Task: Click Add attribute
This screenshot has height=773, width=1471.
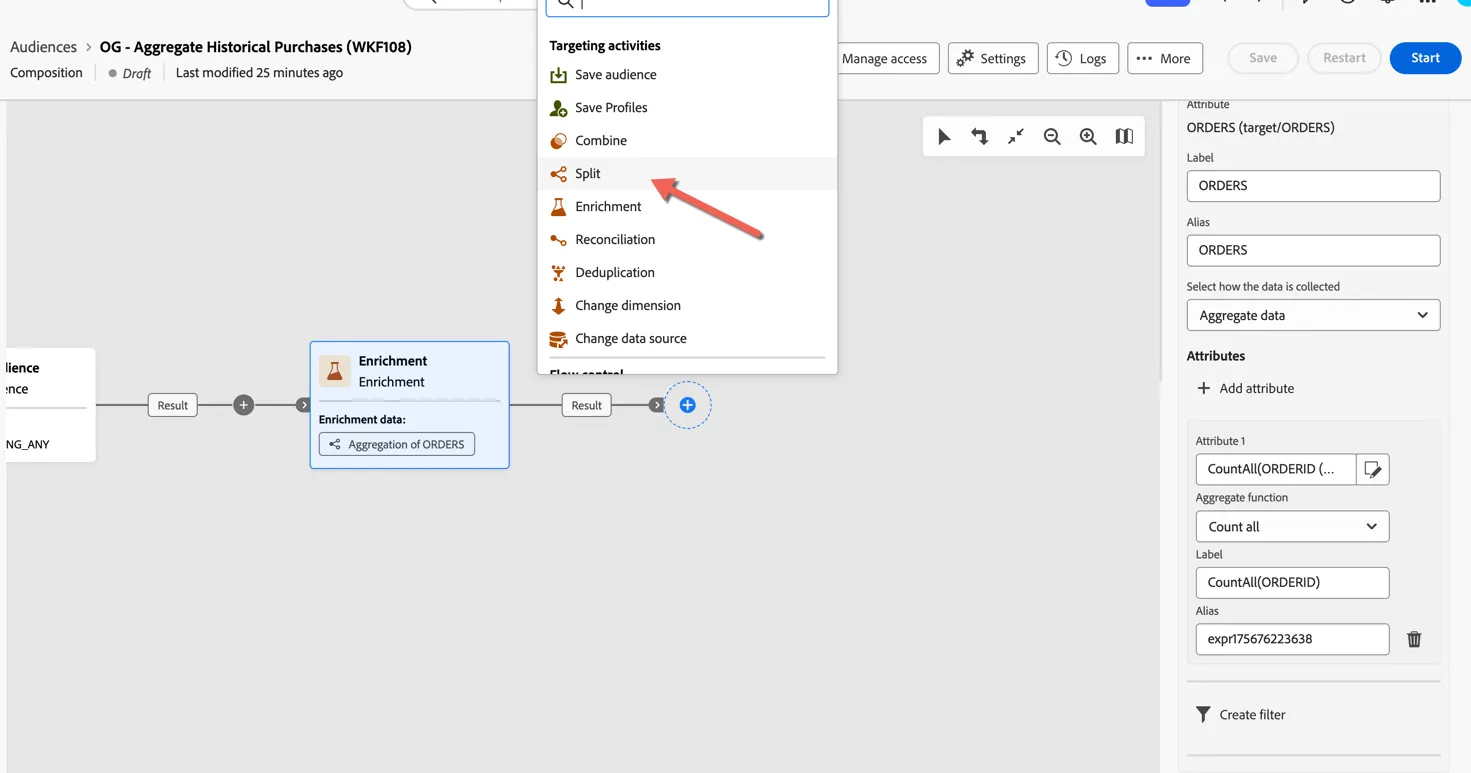Action: [1245, 388]
